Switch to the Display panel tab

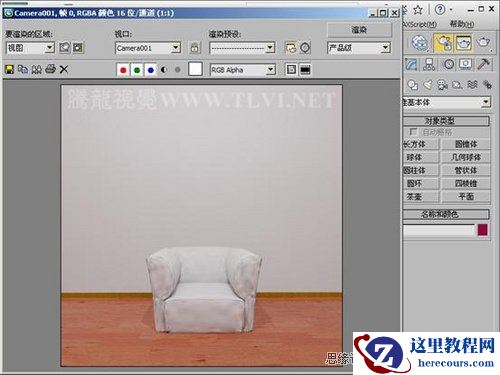[x=466, y=64]
